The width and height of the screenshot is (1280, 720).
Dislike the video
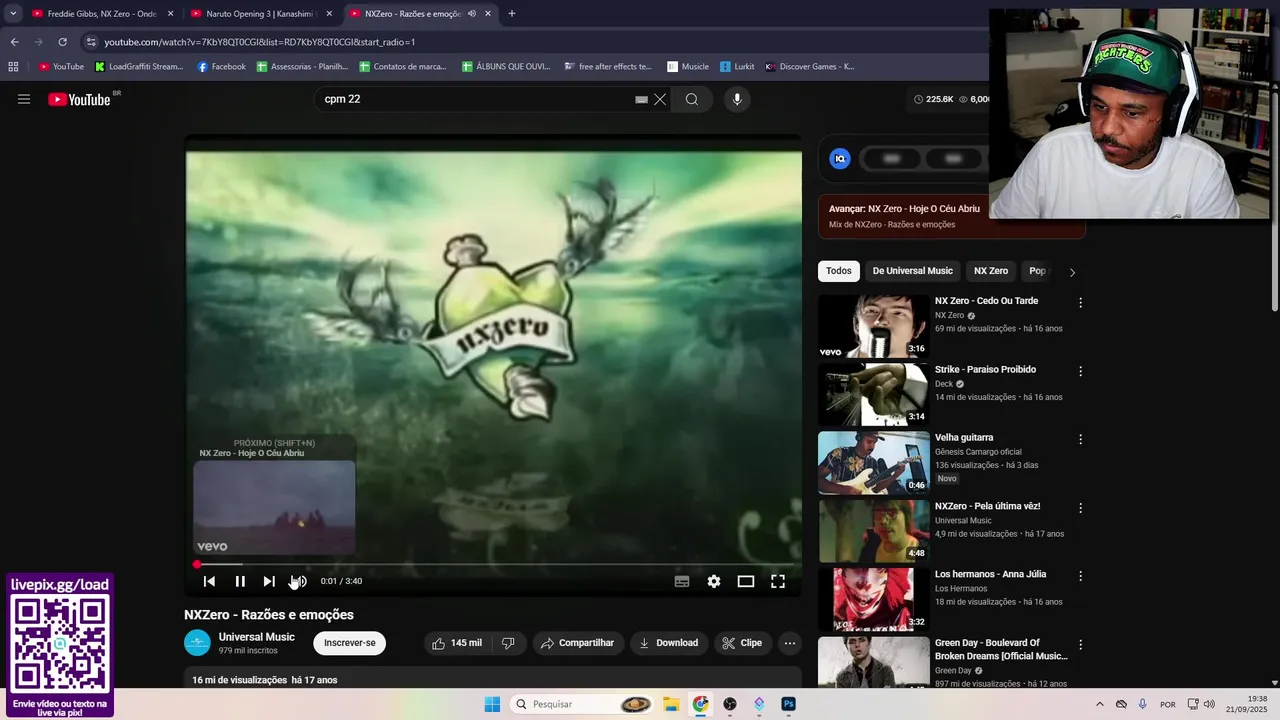[508, 643]
